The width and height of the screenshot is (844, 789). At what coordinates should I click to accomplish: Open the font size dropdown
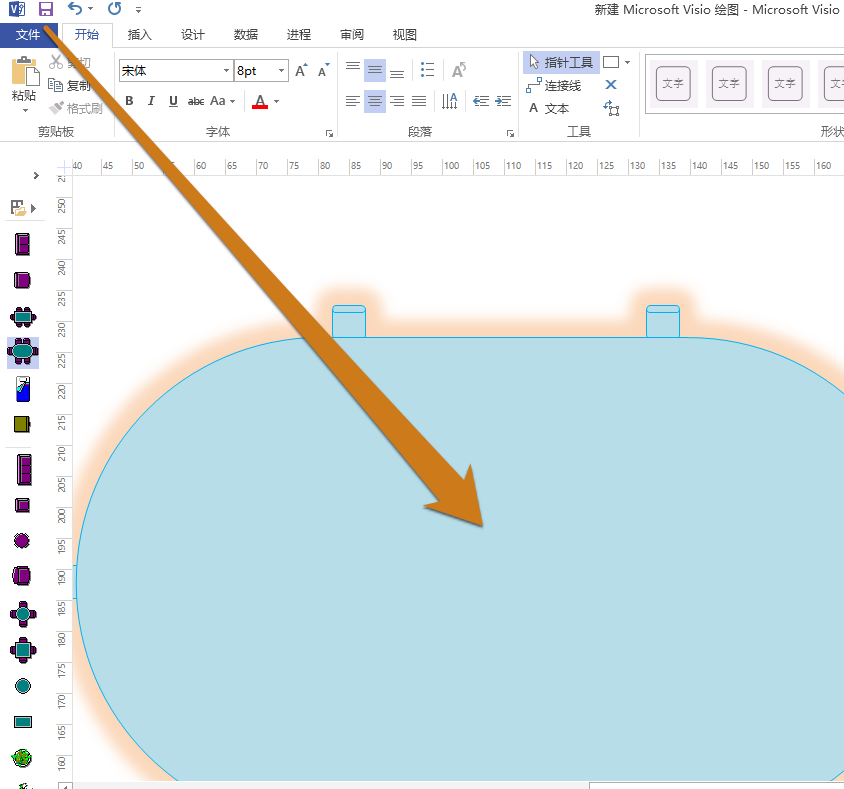coord(280,70)
